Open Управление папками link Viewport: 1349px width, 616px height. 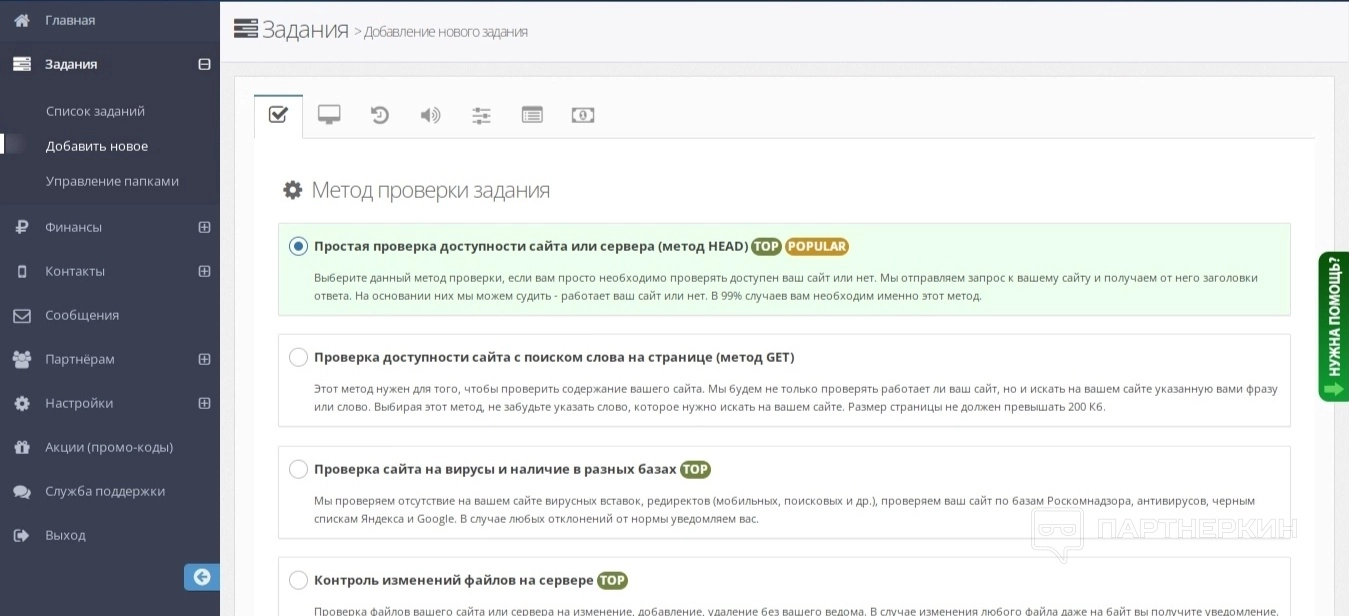click(112, 181)
